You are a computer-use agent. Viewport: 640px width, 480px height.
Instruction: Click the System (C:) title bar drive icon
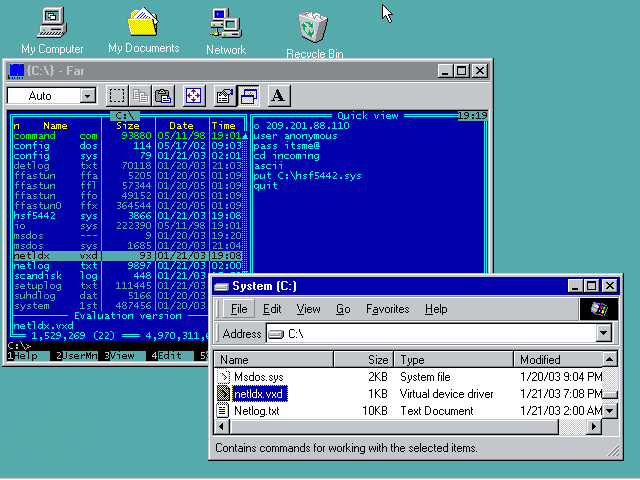coord(222,287)
